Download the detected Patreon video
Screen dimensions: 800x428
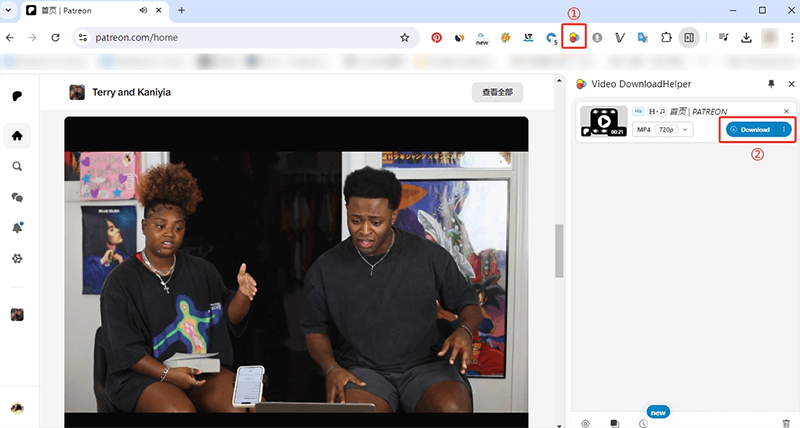tap(751, 130)
